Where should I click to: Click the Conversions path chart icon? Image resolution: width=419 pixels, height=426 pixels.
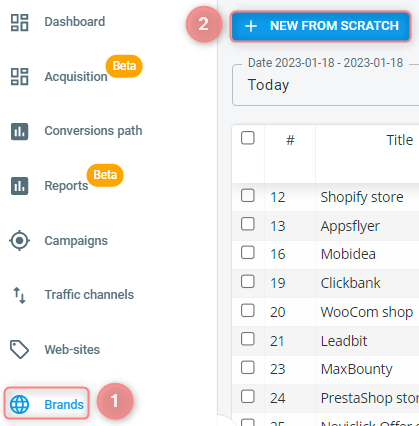[x=19, y=131]
